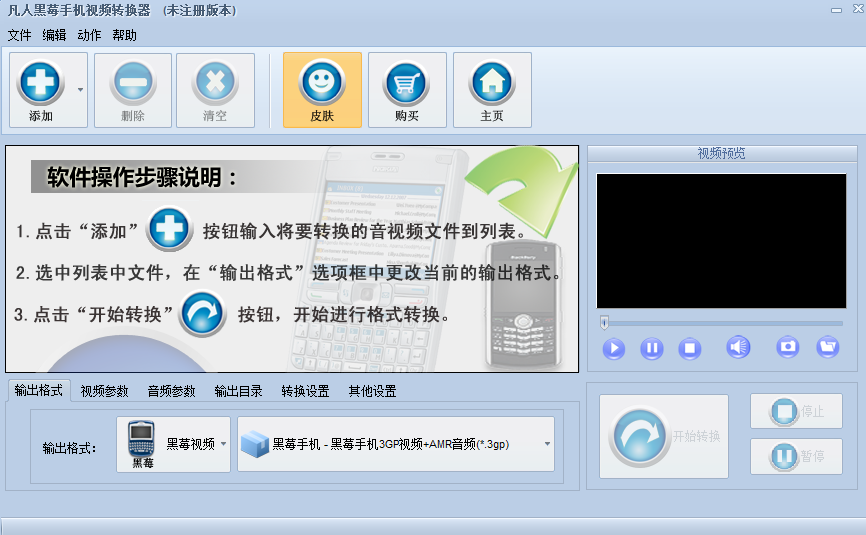Switch to the 其他设置 tab
This screenshot has height=535, width=866.
(x=372, y=391)
